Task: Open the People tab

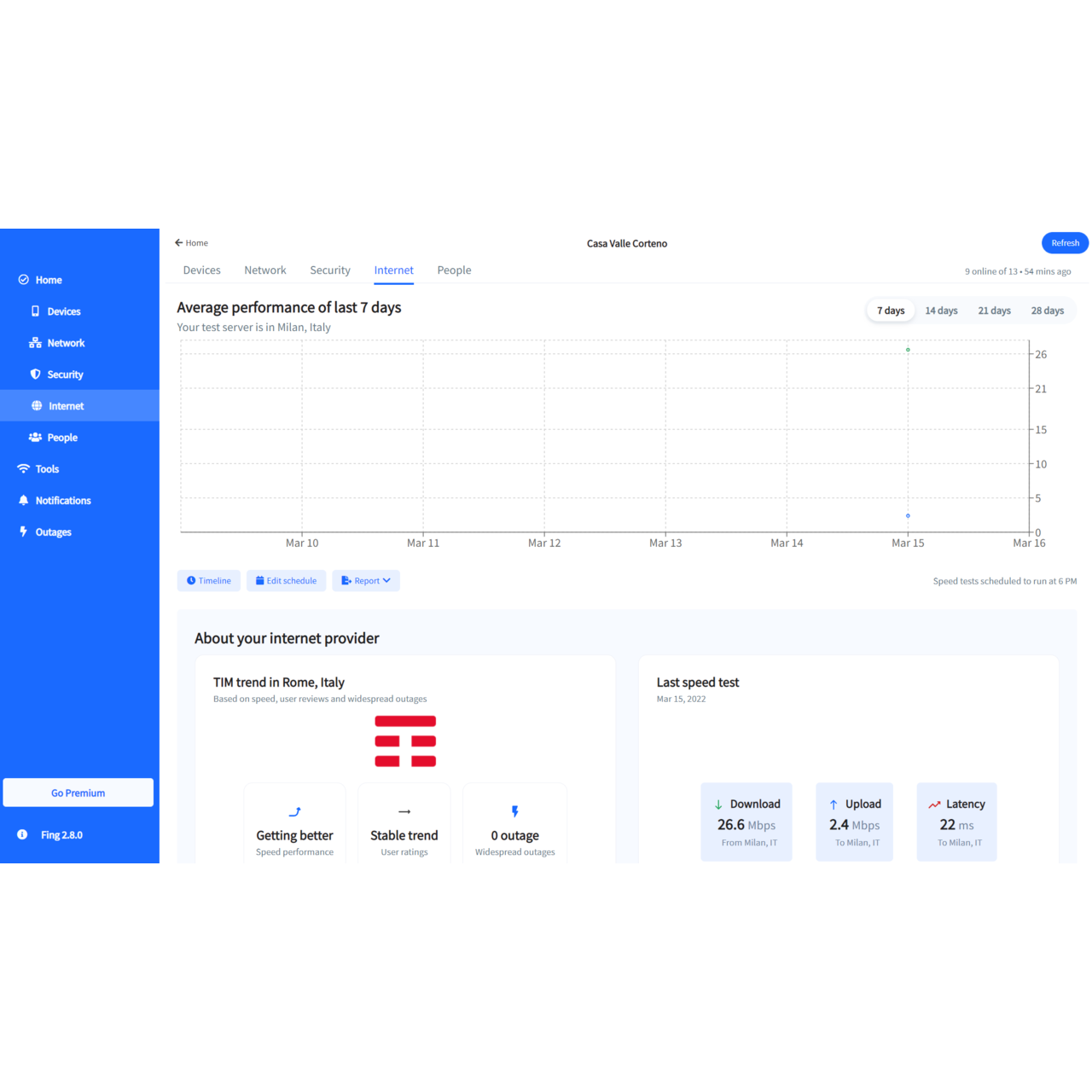Action: pos(454,270)
